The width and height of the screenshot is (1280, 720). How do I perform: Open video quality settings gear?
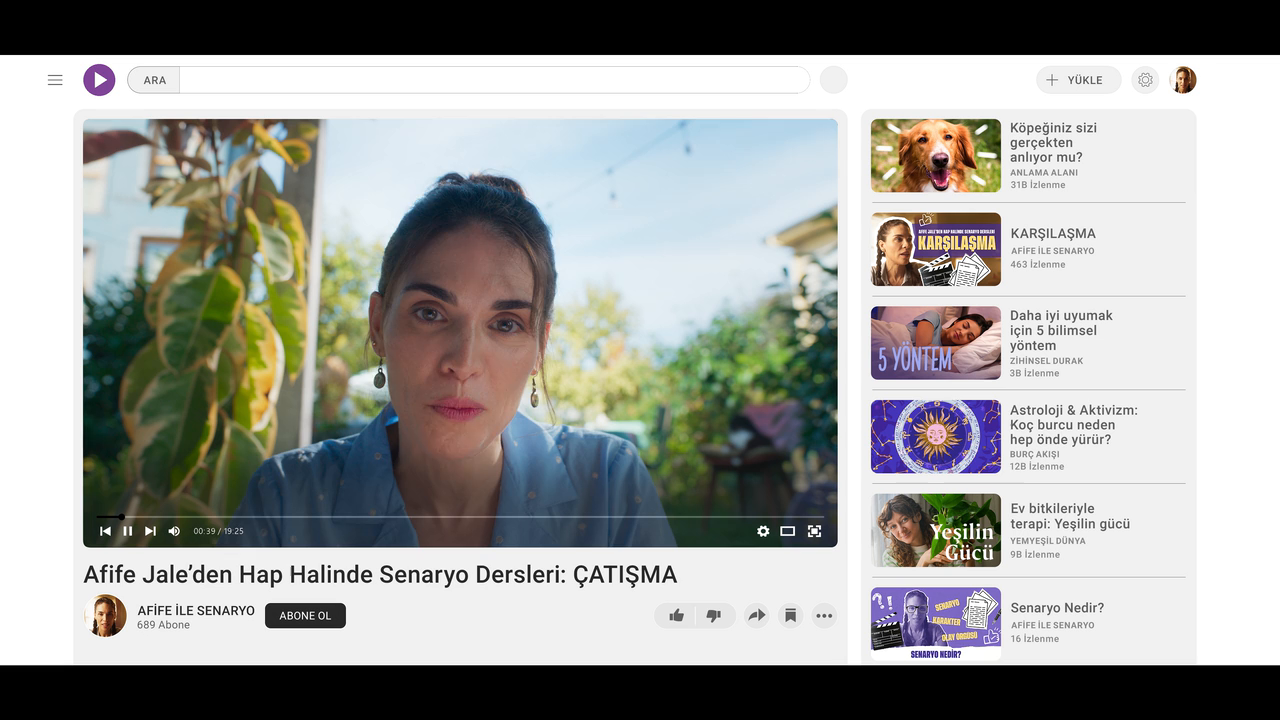pos(763,531)
